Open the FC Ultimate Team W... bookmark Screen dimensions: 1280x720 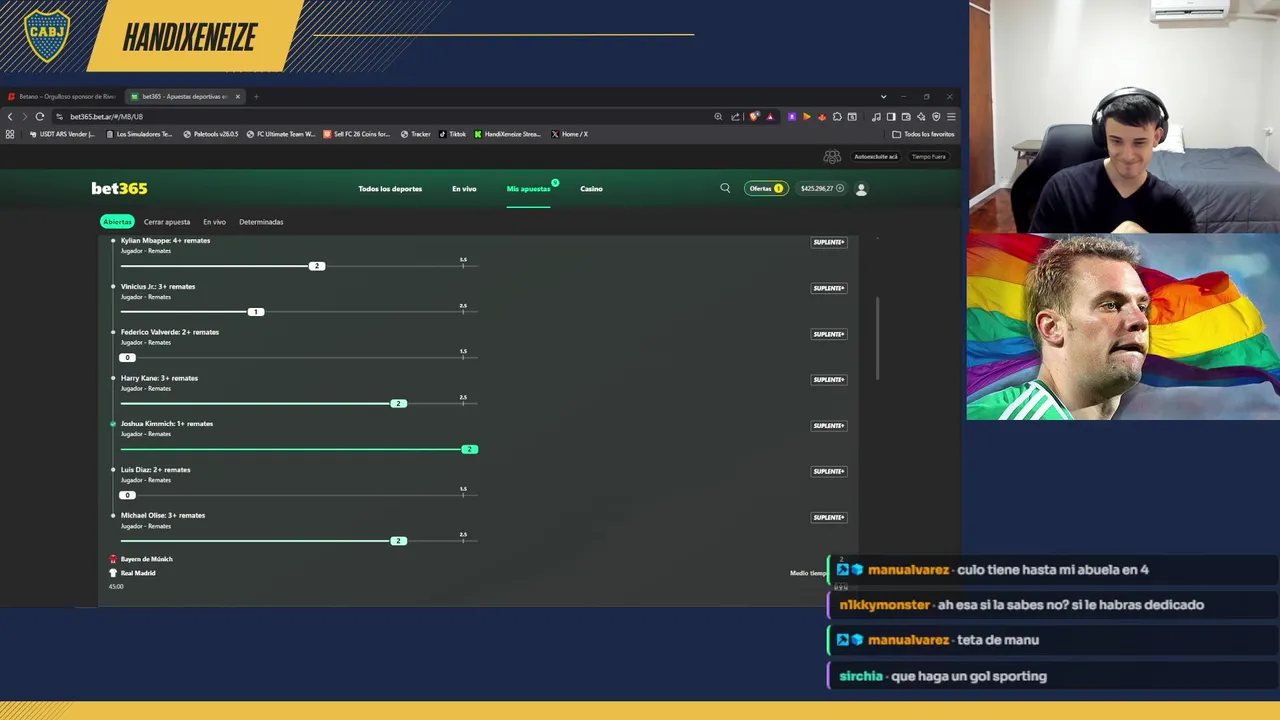point(281,134)
